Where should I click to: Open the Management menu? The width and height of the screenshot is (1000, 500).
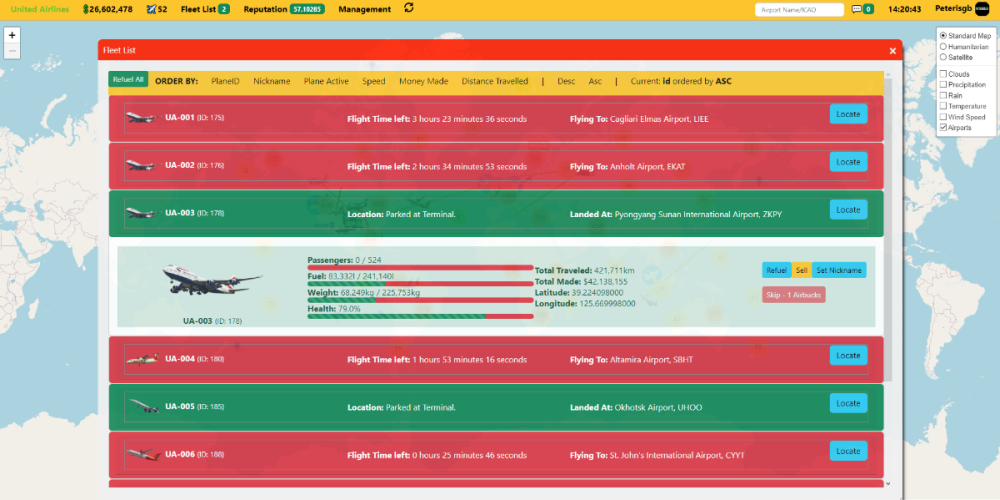(364, 9)
